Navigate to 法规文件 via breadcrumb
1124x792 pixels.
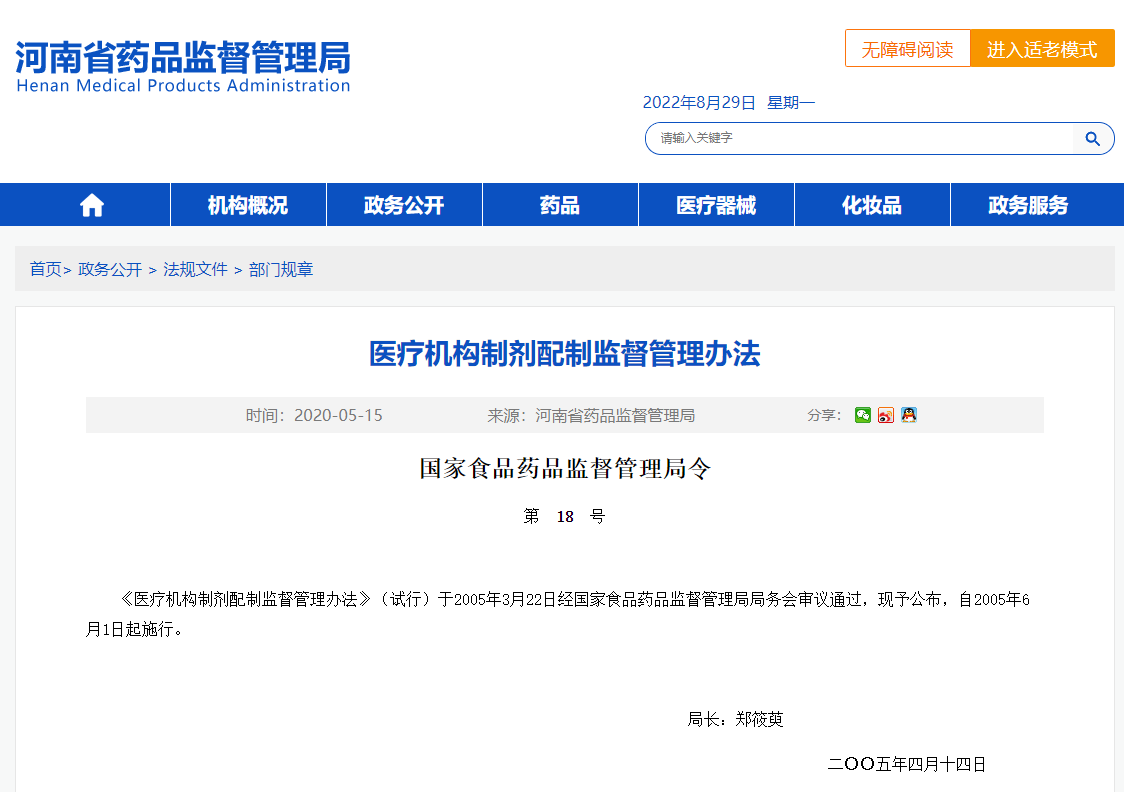(195, 269)
